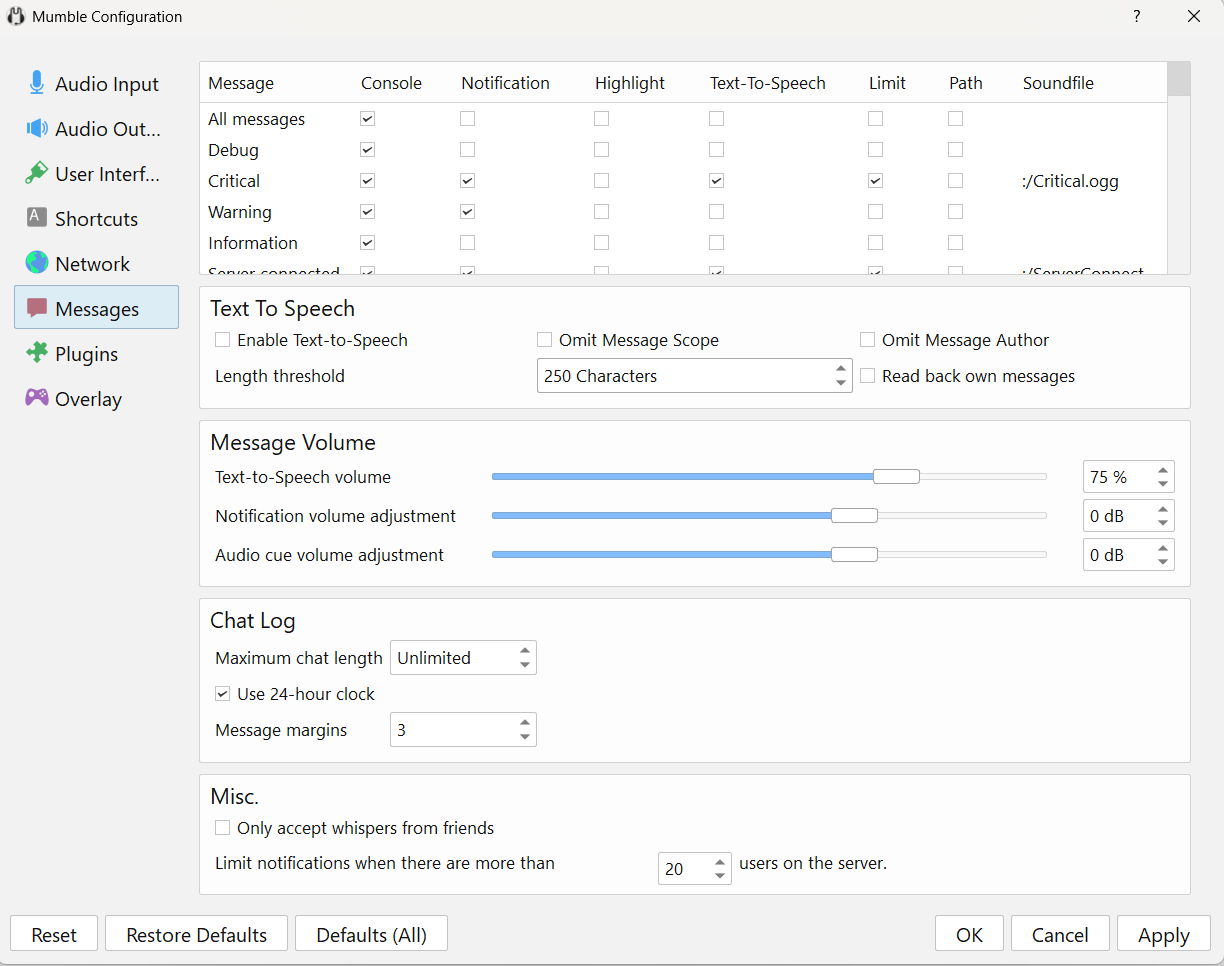Enable Text-to-Speech checkbox

[223, 340]
